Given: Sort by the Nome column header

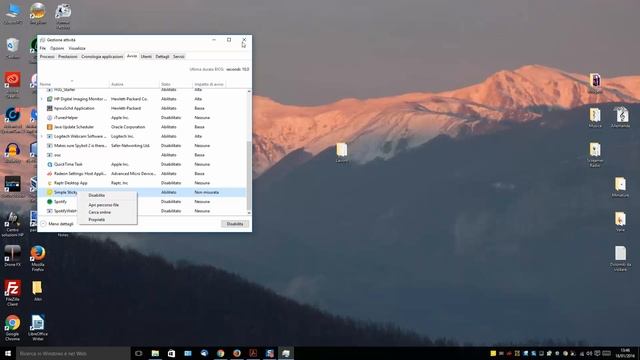Looking at the screenshot, I should pos(73,84).
